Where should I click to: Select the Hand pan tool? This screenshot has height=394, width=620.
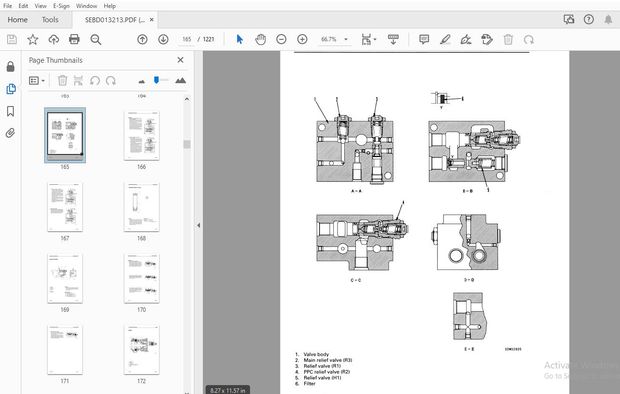click(x=260, y=39)
